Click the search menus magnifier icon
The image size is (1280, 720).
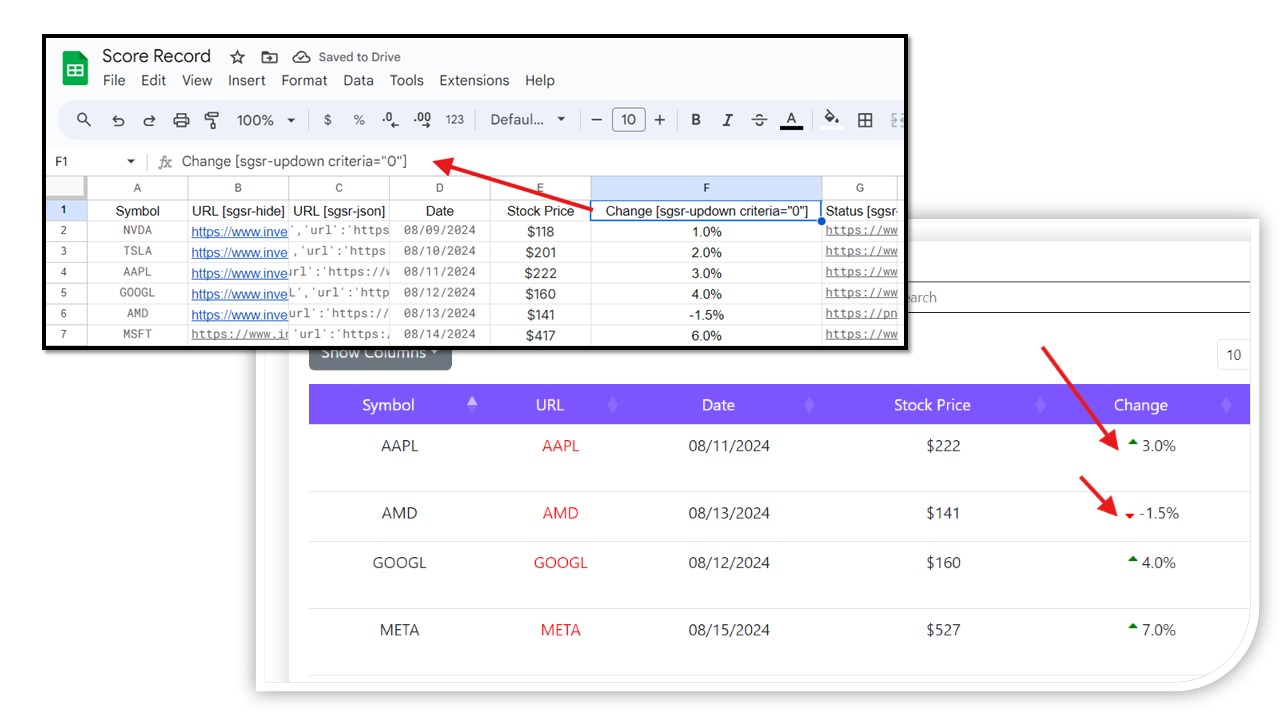coord(84,120)
